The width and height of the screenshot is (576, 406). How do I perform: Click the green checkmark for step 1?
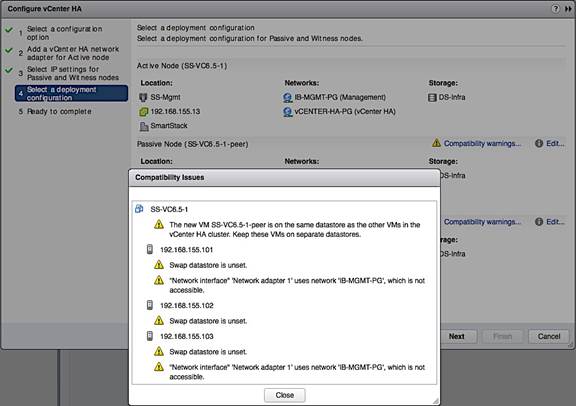pos(9,30)
